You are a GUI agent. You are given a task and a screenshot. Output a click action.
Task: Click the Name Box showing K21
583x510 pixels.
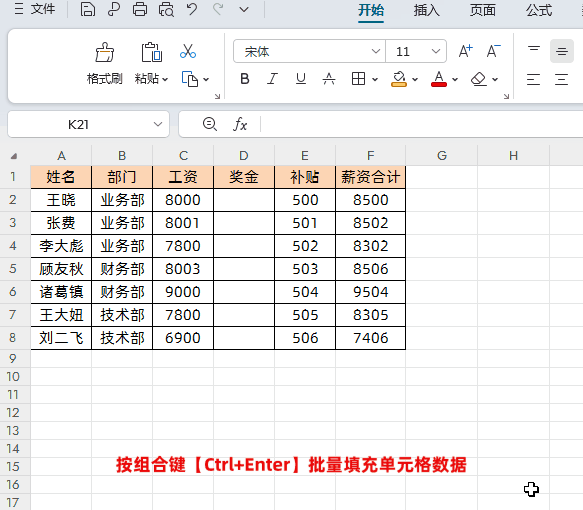point(78,124)
